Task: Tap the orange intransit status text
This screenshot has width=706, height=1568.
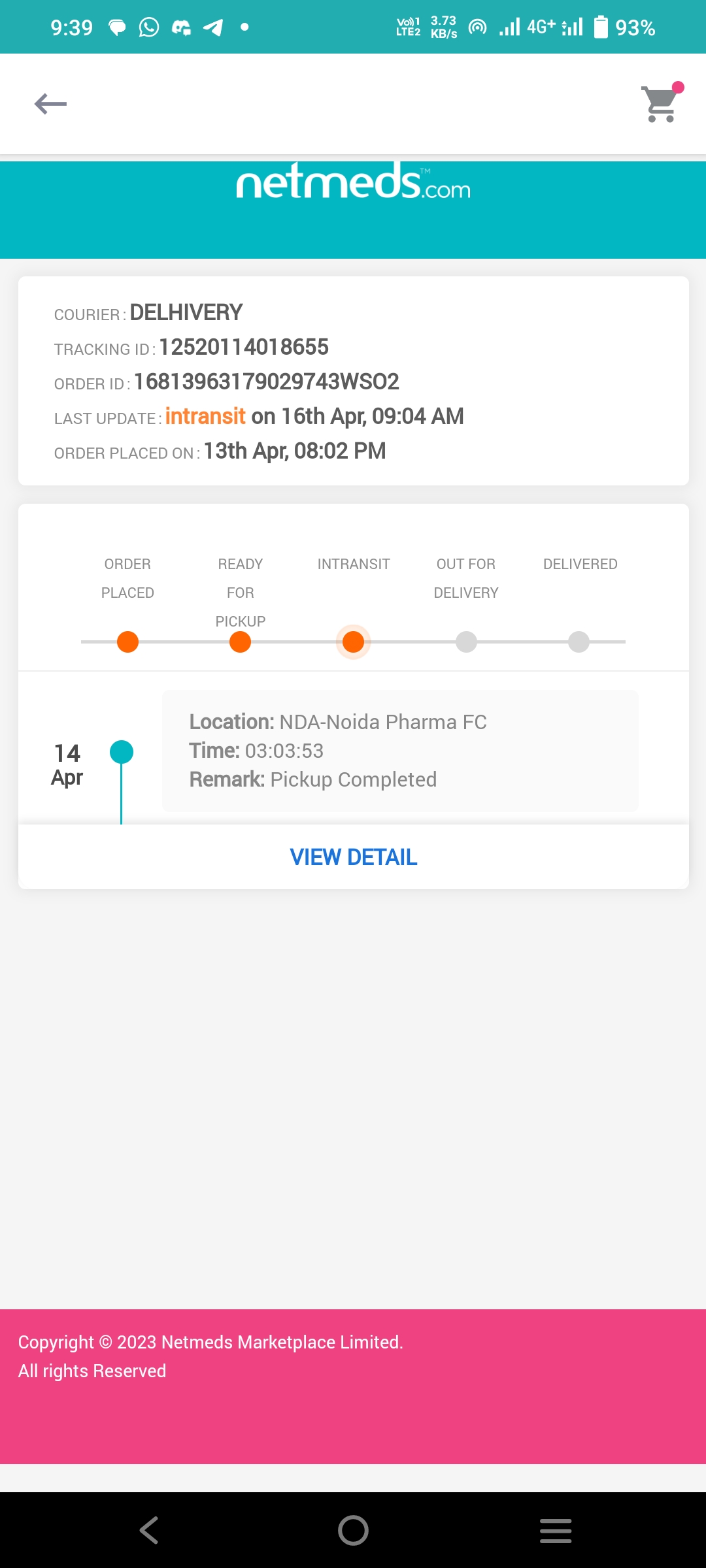Action: [205, 416]
